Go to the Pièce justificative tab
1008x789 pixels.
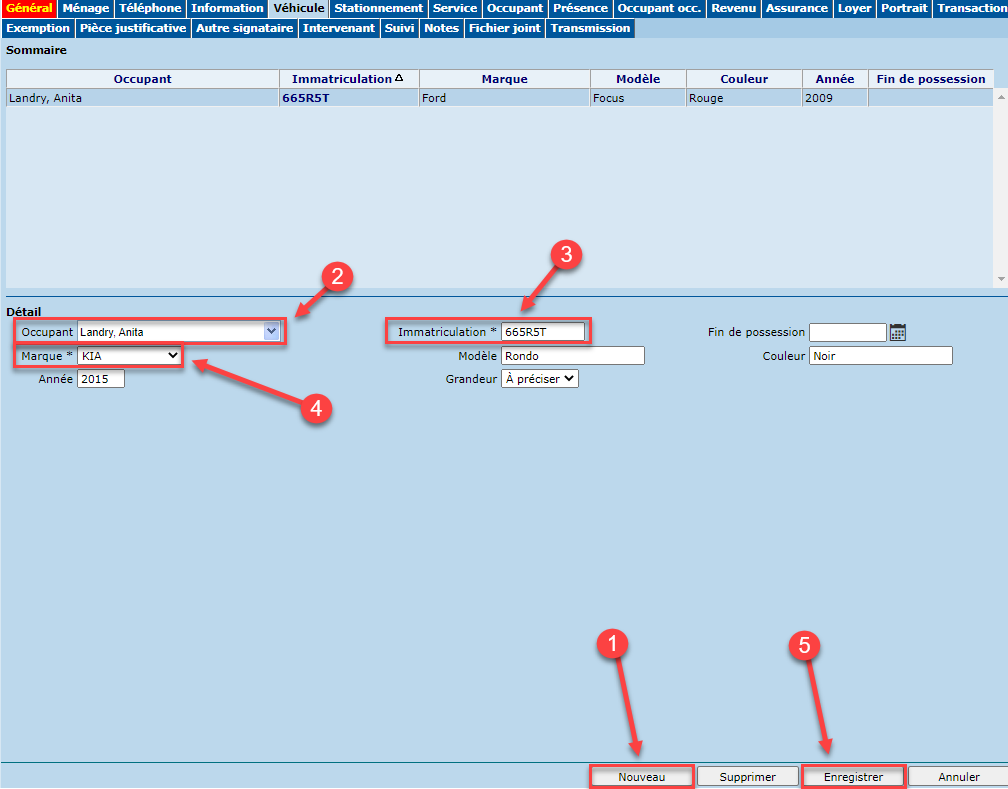[x=133, y=28]
